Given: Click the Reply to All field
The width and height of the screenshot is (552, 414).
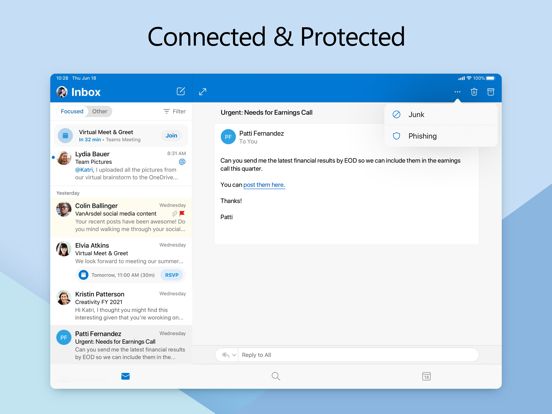Looking at the screenshot, I should coord(358,355).
